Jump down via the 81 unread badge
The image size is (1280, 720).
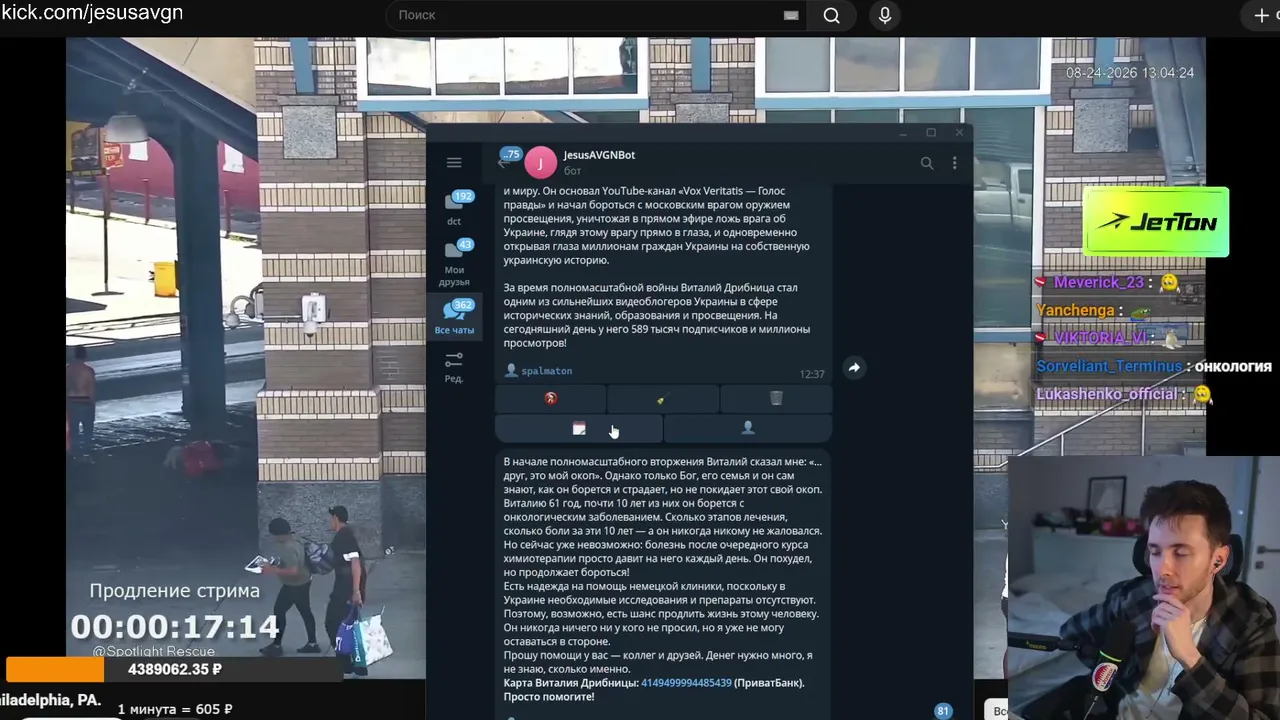coord(943,711)
